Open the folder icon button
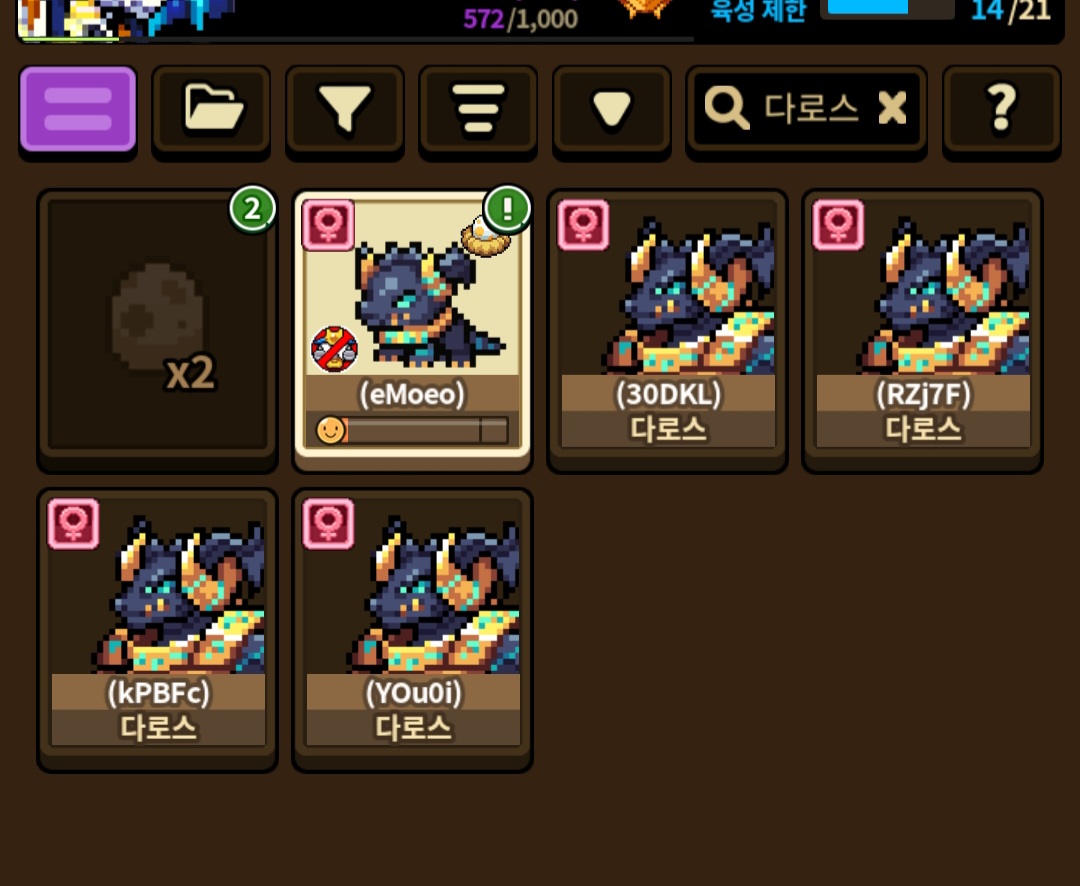1080x886 pixels. (x=211, y=109)
